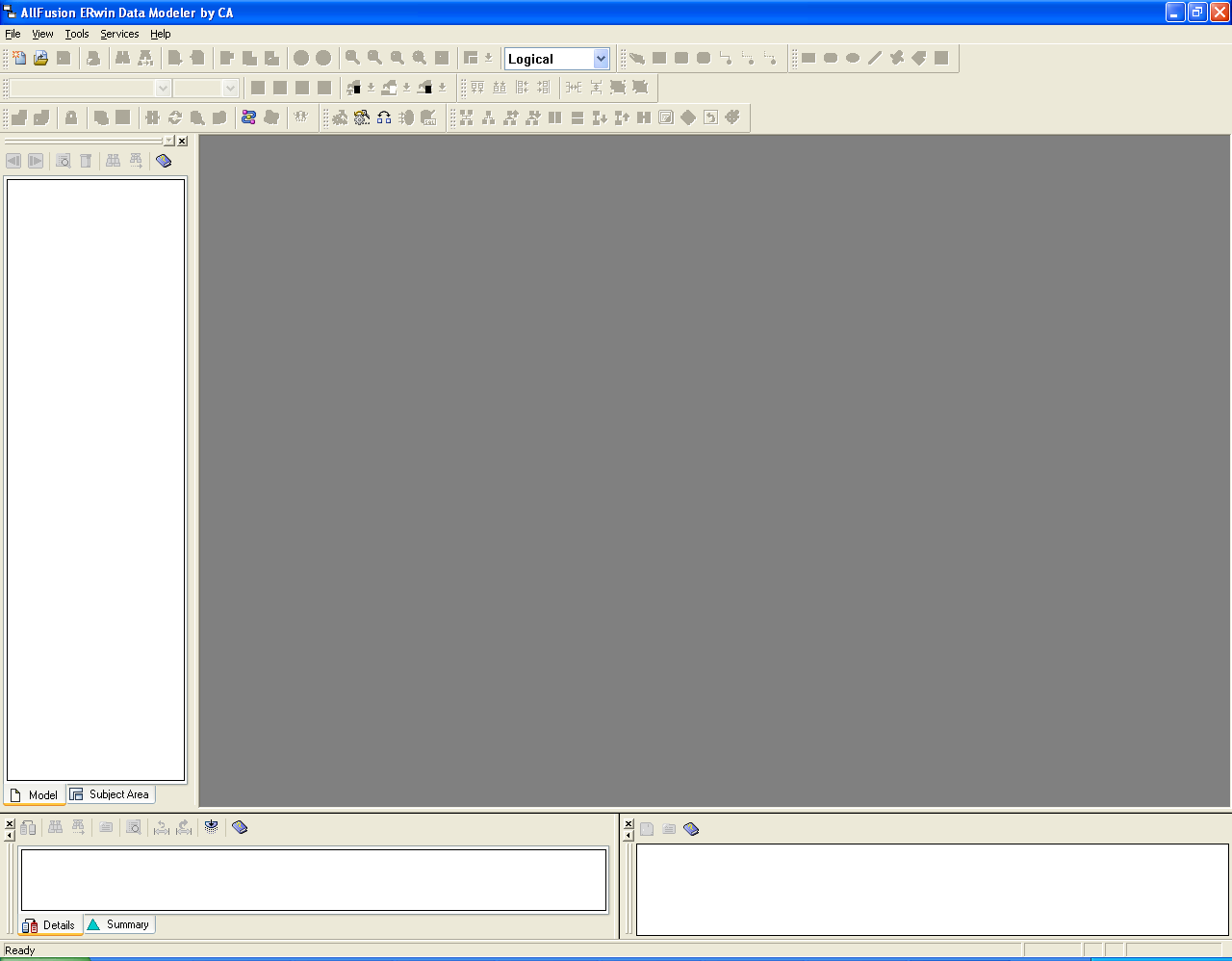Click help book icon in bottom-right pane
The height and width of the screenshot is (961, 1232).
click(691, 829)
